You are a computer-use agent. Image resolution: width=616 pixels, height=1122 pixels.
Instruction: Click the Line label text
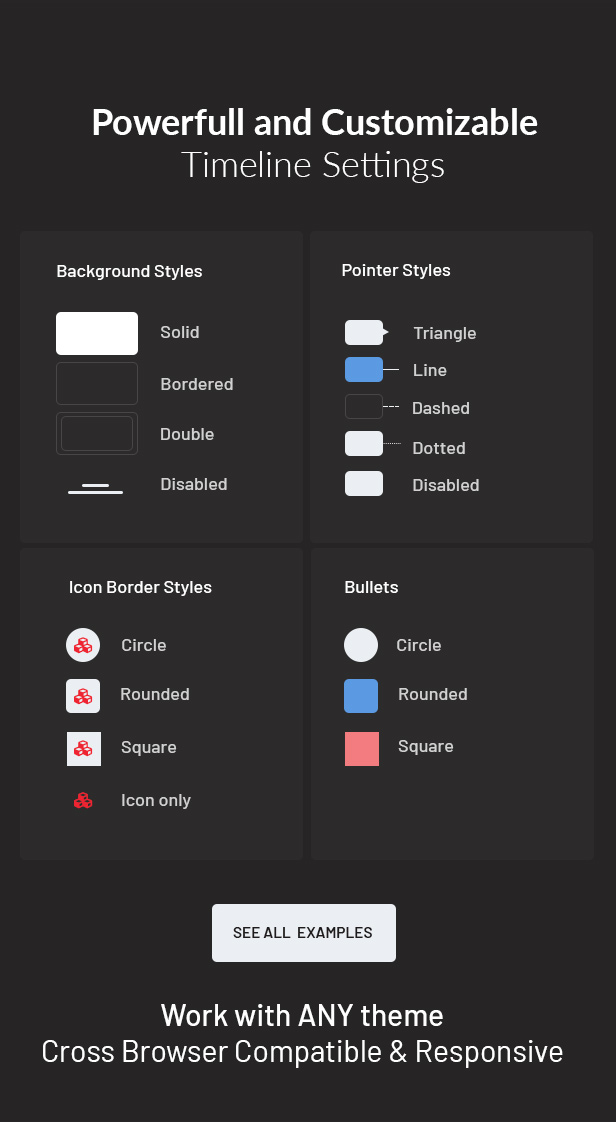(x=430, y=371)
